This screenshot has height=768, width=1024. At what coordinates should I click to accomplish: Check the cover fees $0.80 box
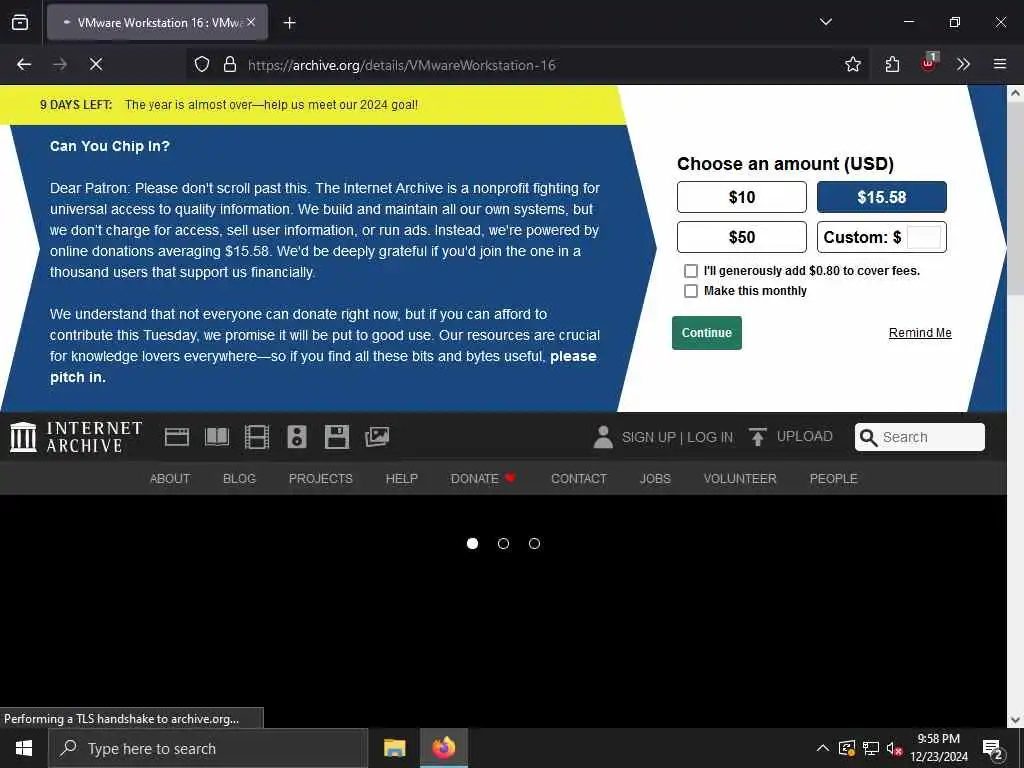point(690,271)
